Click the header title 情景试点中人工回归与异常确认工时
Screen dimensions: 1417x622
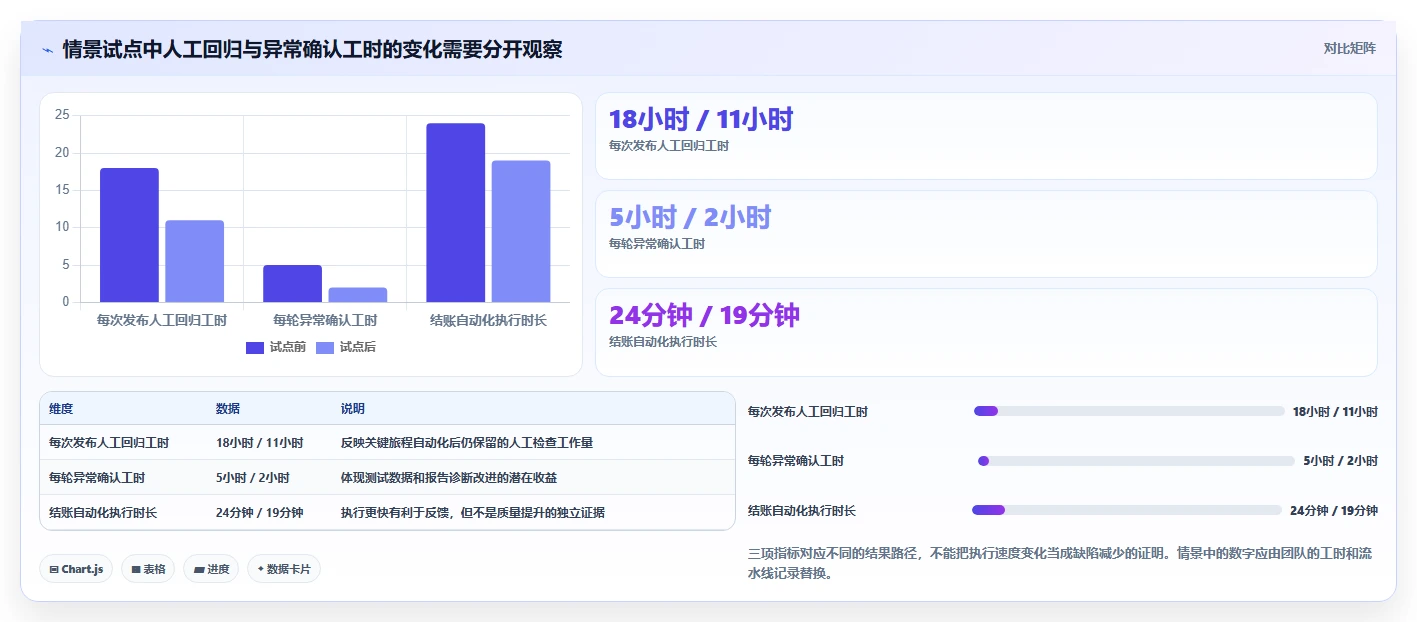[x=312, y=49]
